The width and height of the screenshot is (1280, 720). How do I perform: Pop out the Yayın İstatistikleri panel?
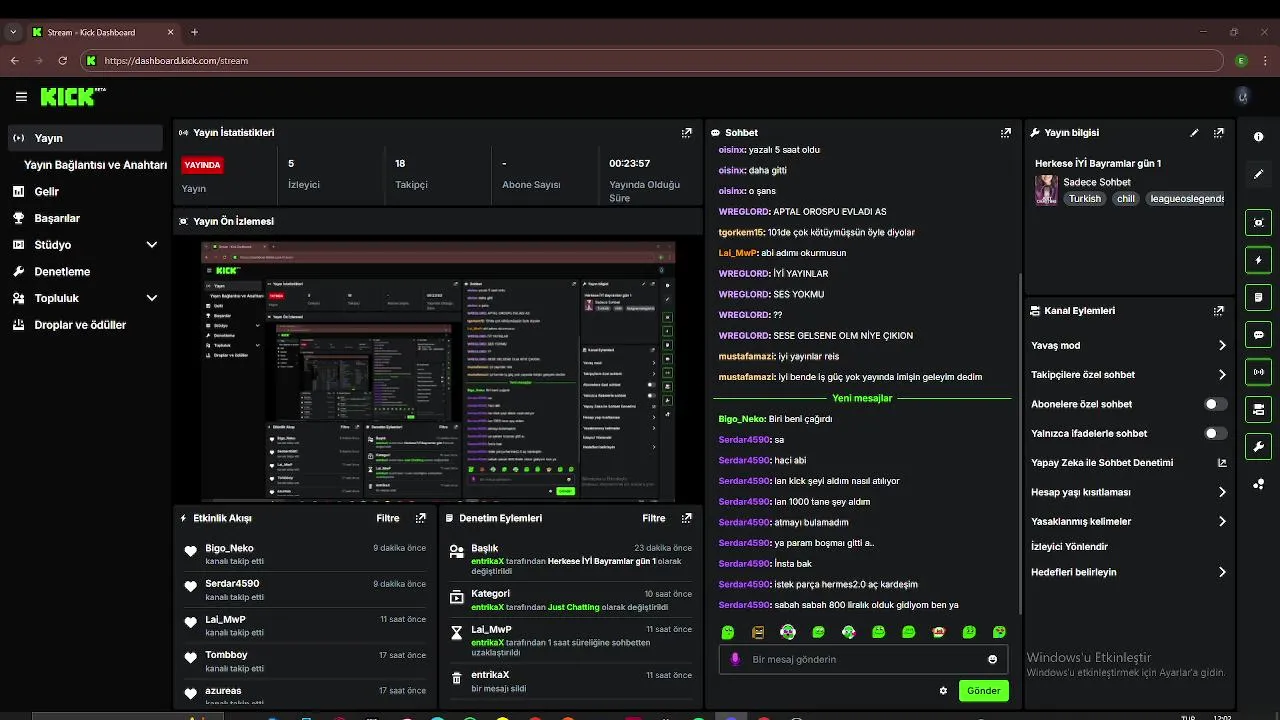(686, 132)
